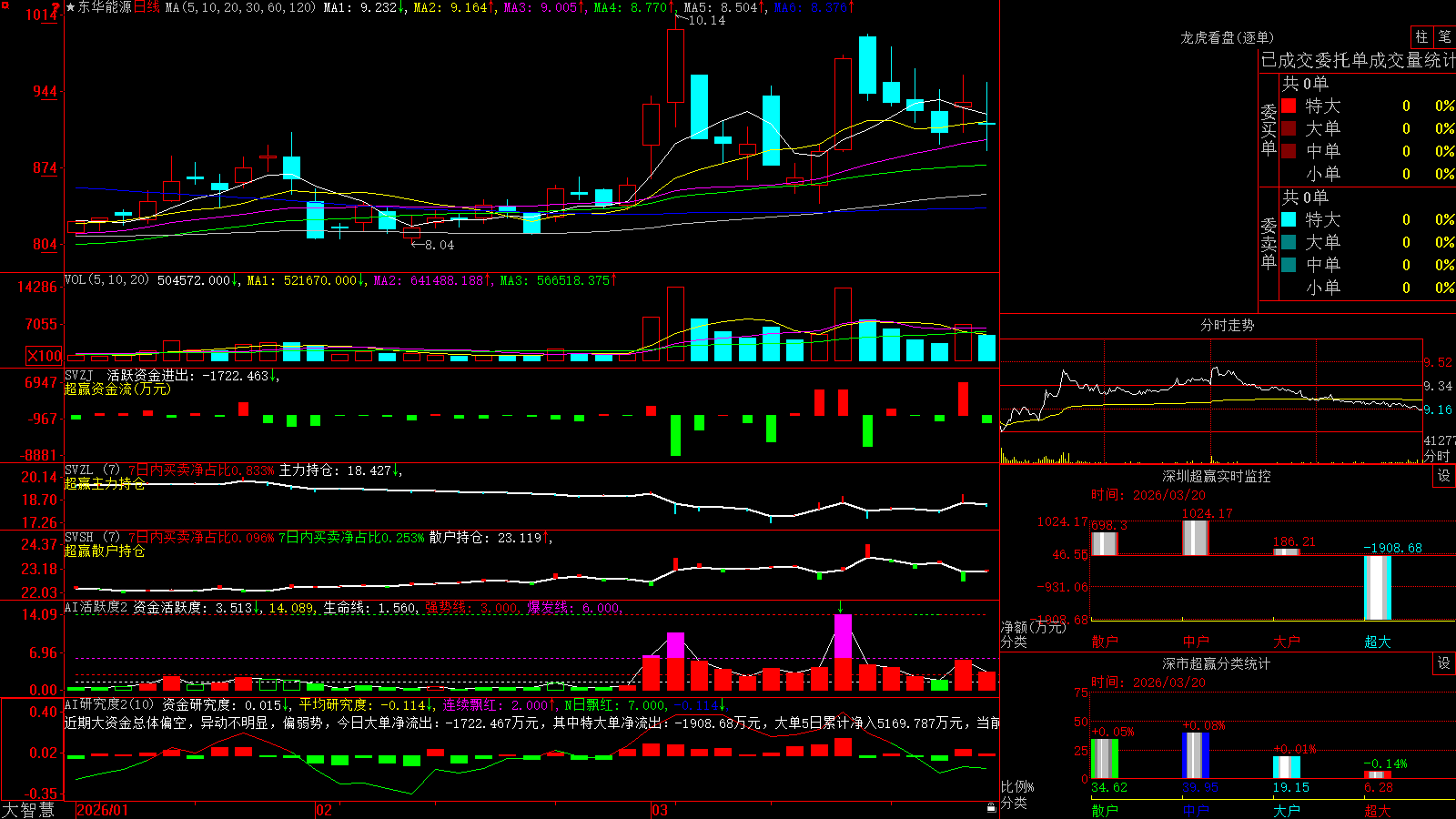Click the lock icon at chart's bottom-right corner
The width and height of the screenshot is (1456, 819).
[992, 808]
